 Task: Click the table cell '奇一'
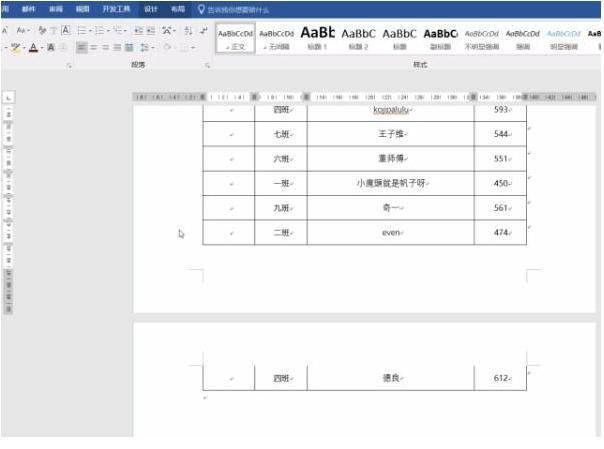pos(391,208)
